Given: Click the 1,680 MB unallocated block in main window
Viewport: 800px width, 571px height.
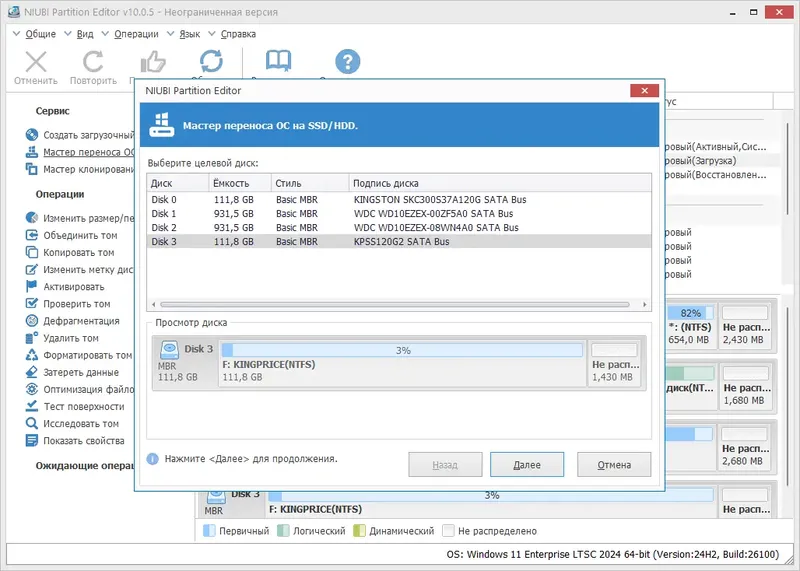Looking at the screenshot, I should tap(745, 387).
